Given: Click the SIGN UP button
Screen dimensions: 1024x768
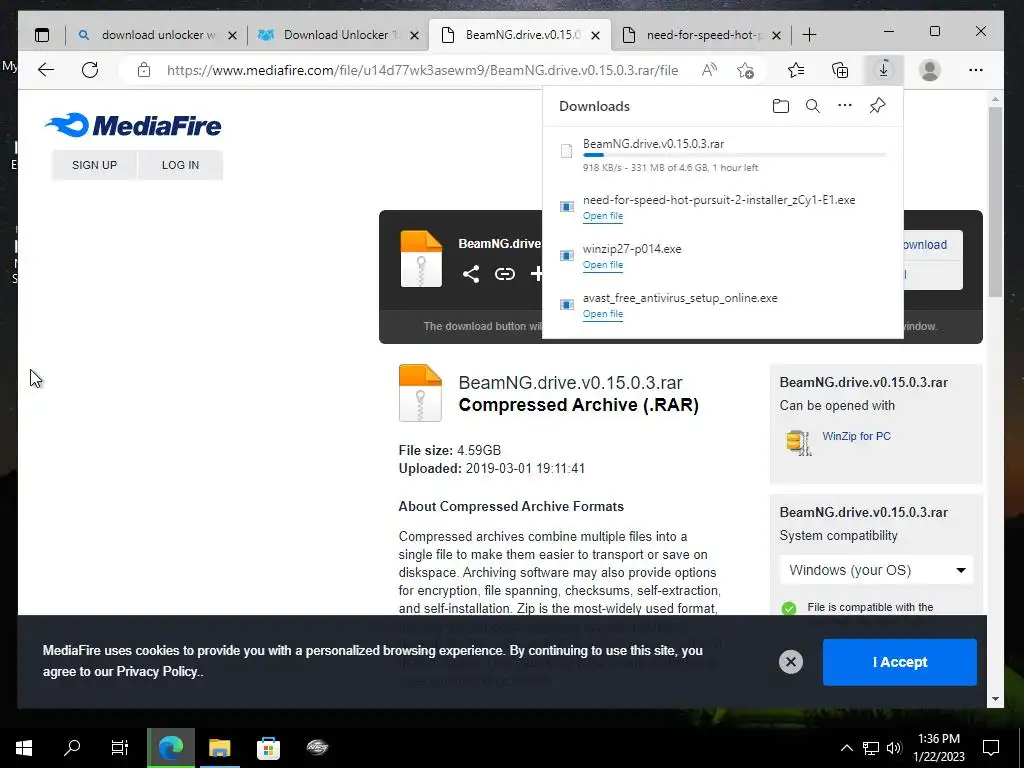Looking at the screenshot, I should (x=94, y=165).
